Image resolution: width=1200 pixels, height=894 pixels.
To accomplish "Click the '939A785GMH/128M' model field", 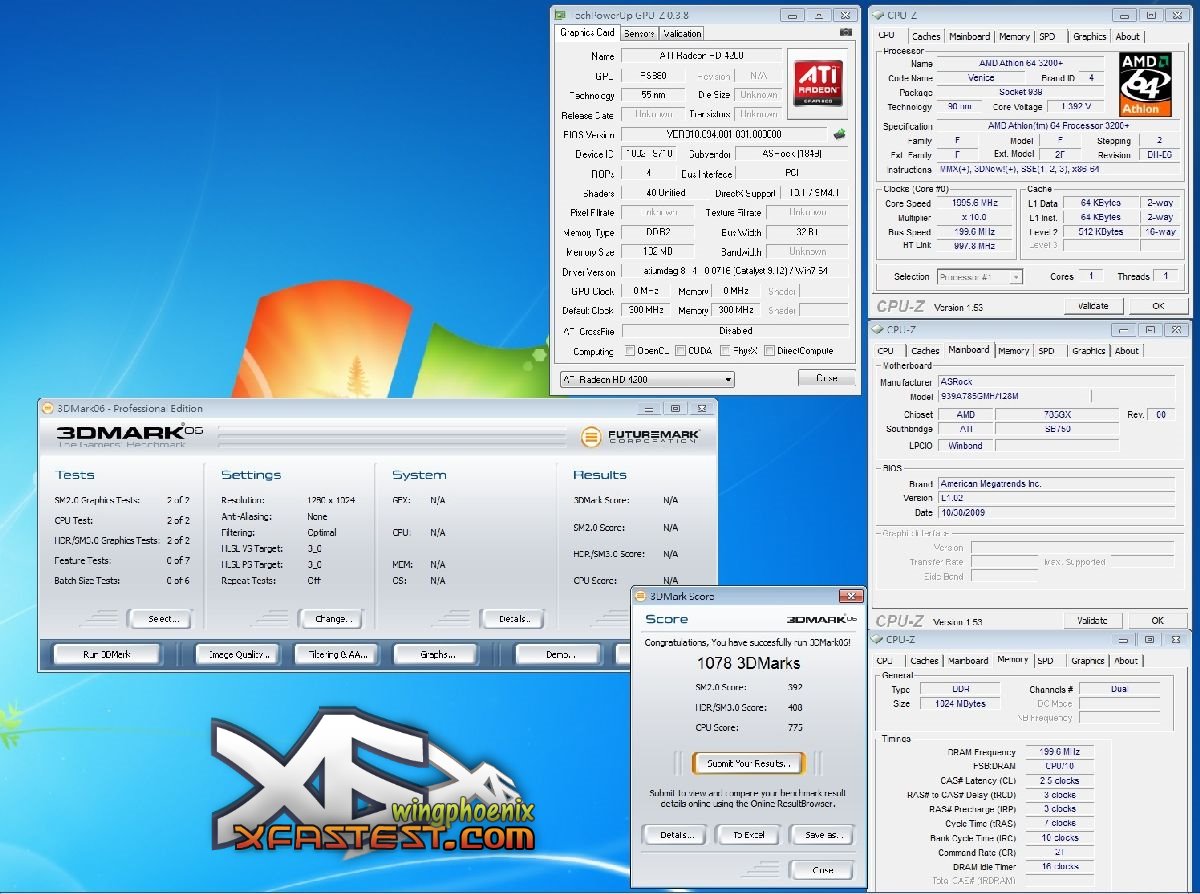I will pos(1015,396).
